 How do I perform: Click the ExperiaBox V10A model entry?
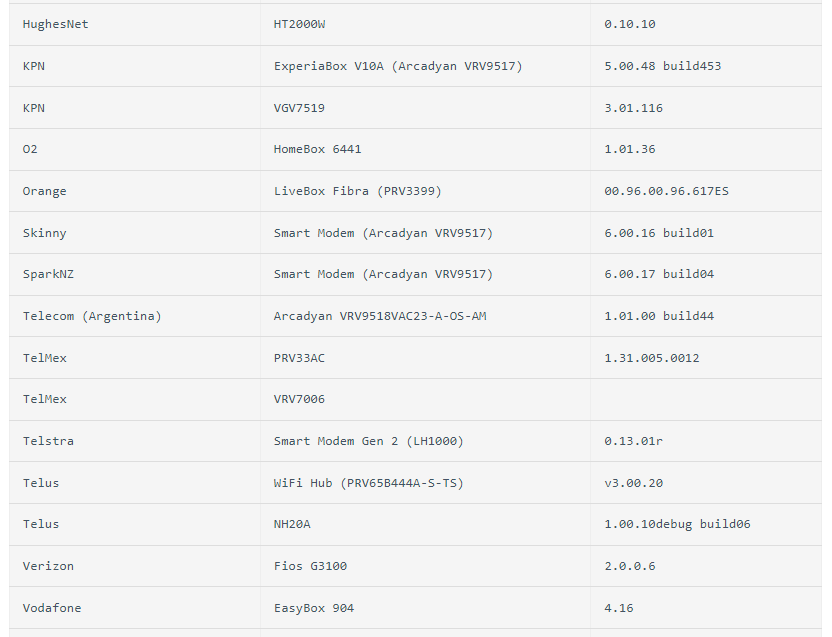(x=397, y=66)
